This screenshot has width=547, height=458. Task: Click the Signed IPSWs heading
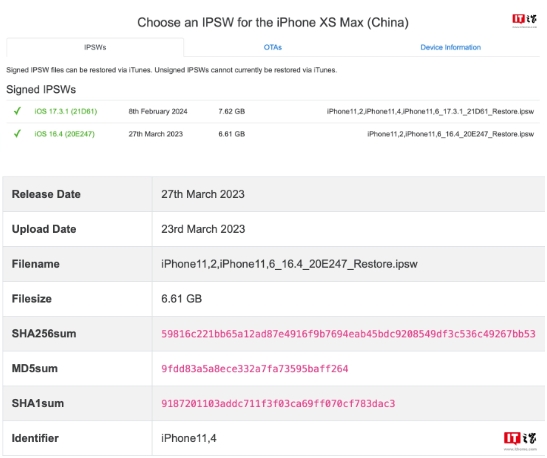pyautogui.click(x=41, y=90)
